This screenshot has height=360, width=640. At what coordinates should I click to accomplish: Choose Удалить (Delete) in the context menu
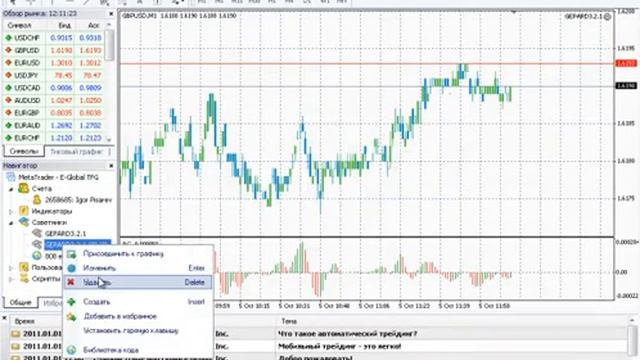click(x=138, y=282)
